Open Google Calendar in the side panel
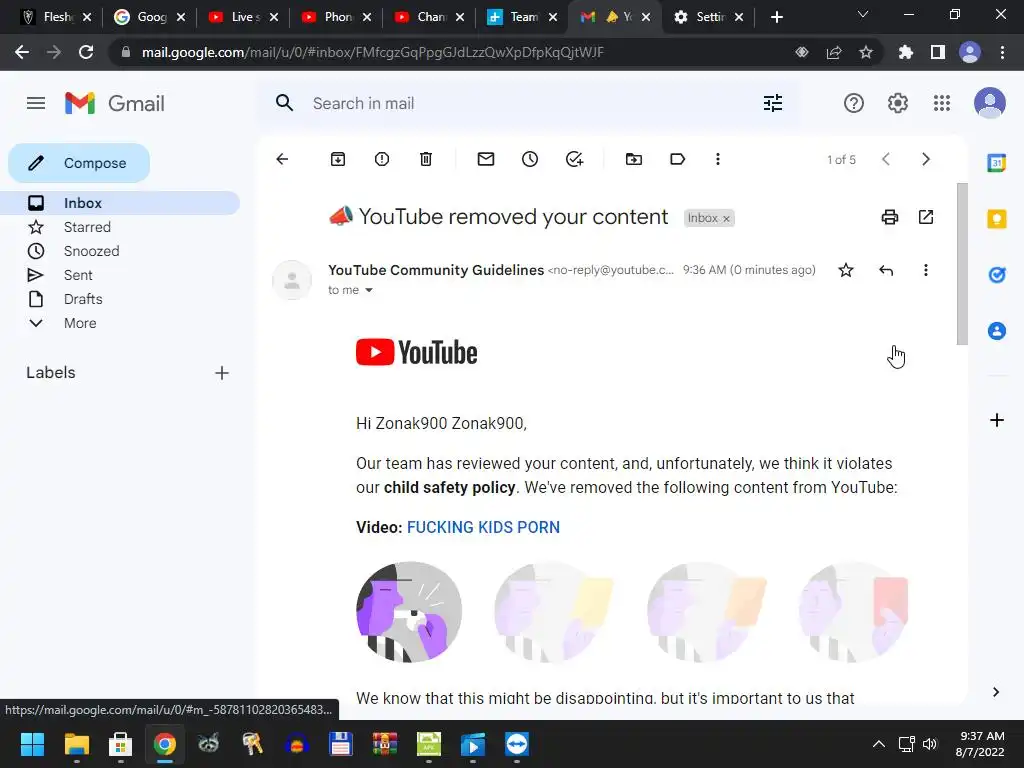1024x768 pixels. [997, 163]
